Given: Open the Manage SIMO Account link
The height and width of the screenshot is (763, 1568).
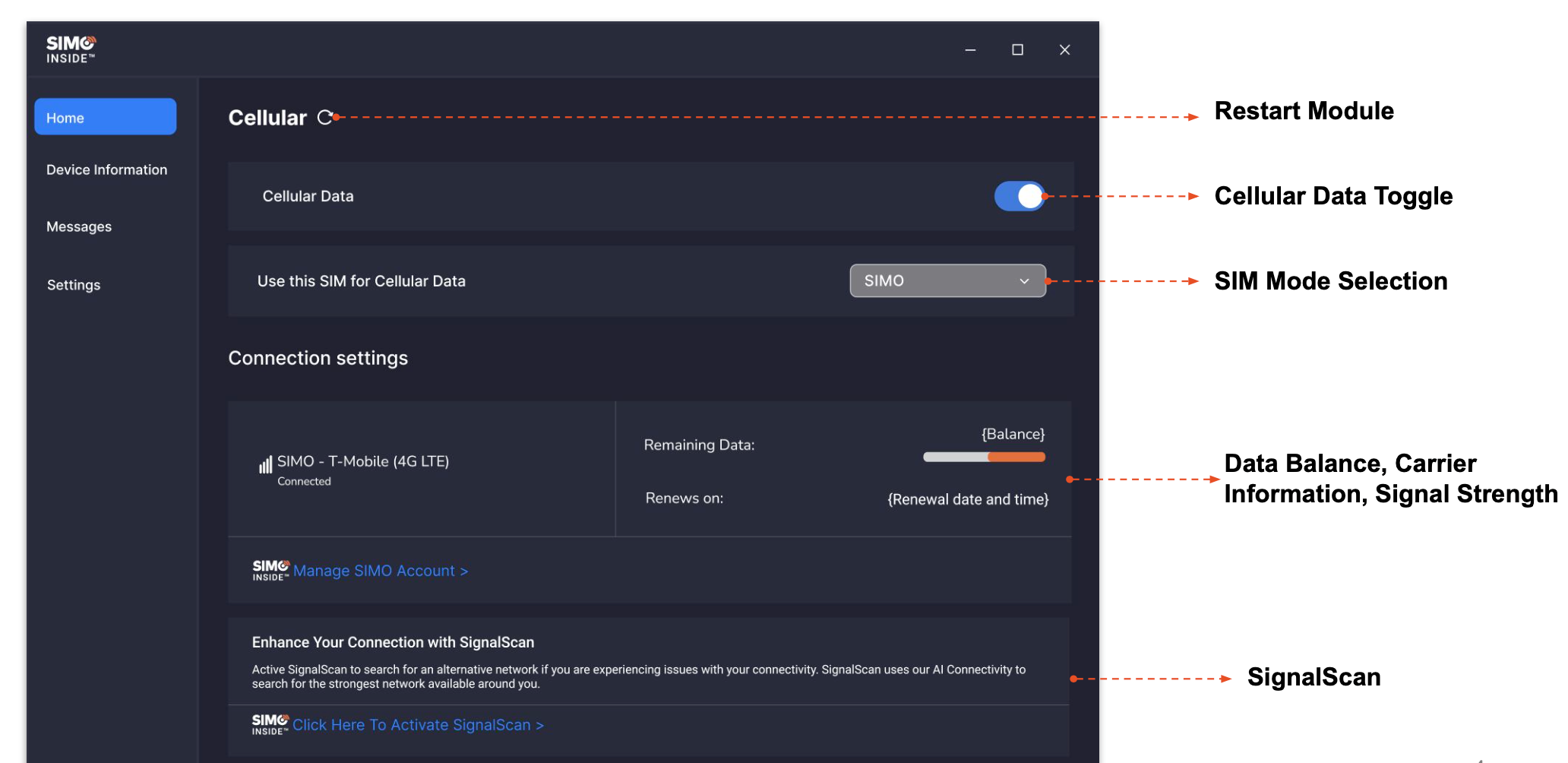Looking at the screenshot, I should pos(381,571).
